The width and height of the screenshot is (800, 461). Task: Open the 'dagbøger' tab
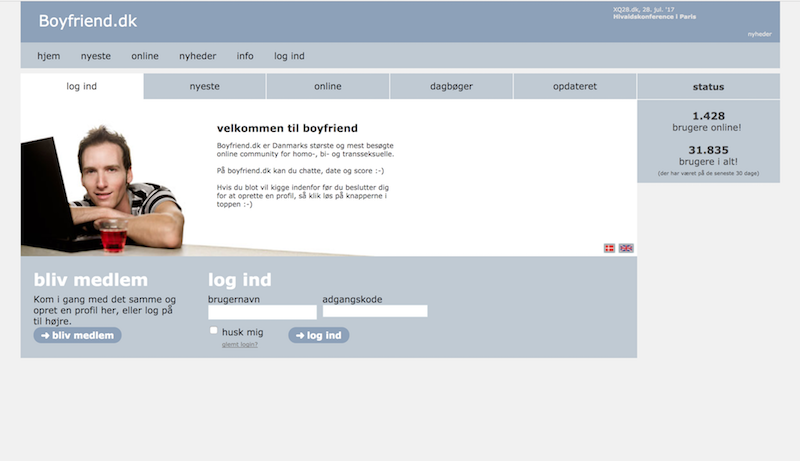point(452,86)
